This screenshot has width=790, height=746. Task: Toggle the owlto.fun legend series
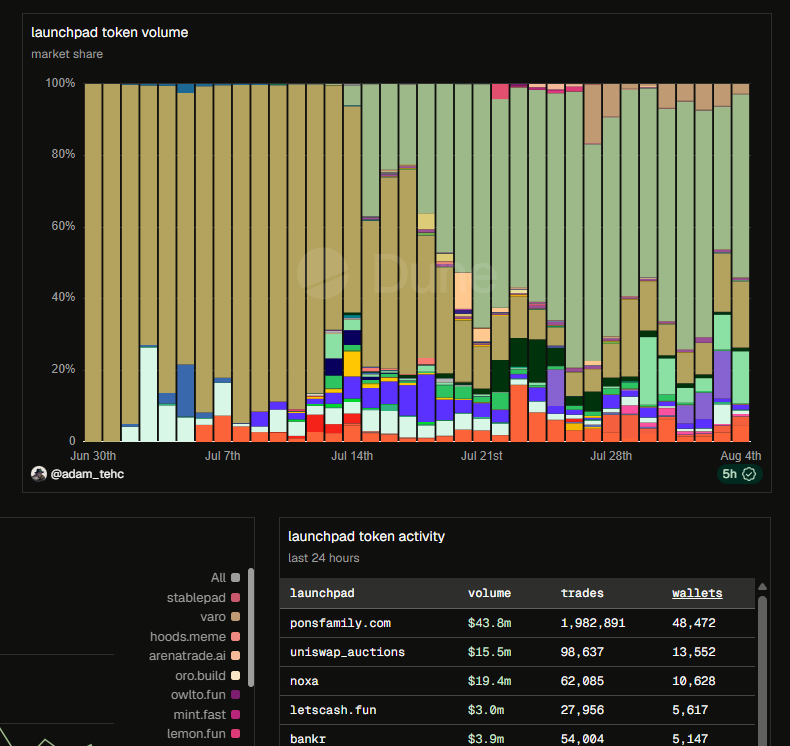[205, 695]
